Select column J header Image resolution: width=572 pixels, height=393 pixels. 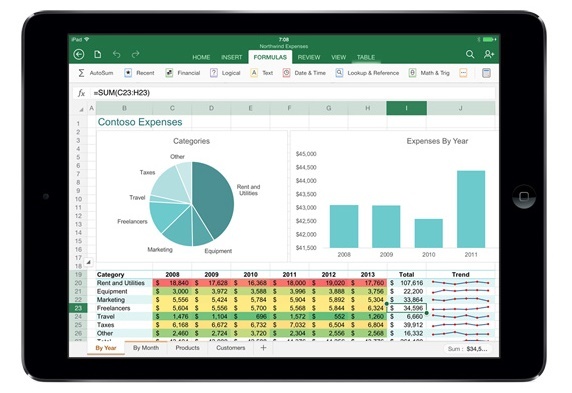pos(460,108)
